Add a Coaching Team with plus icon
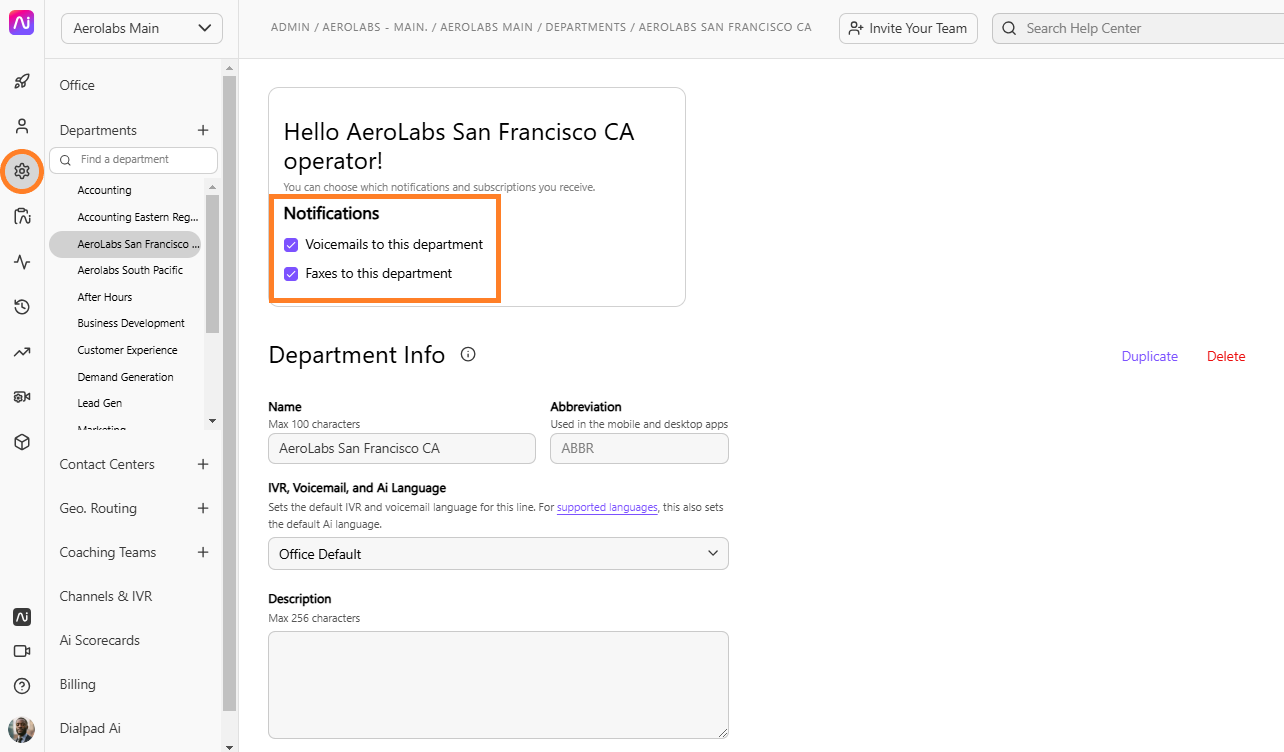This screenshot has height=752, width=1284. click(203, 552)
